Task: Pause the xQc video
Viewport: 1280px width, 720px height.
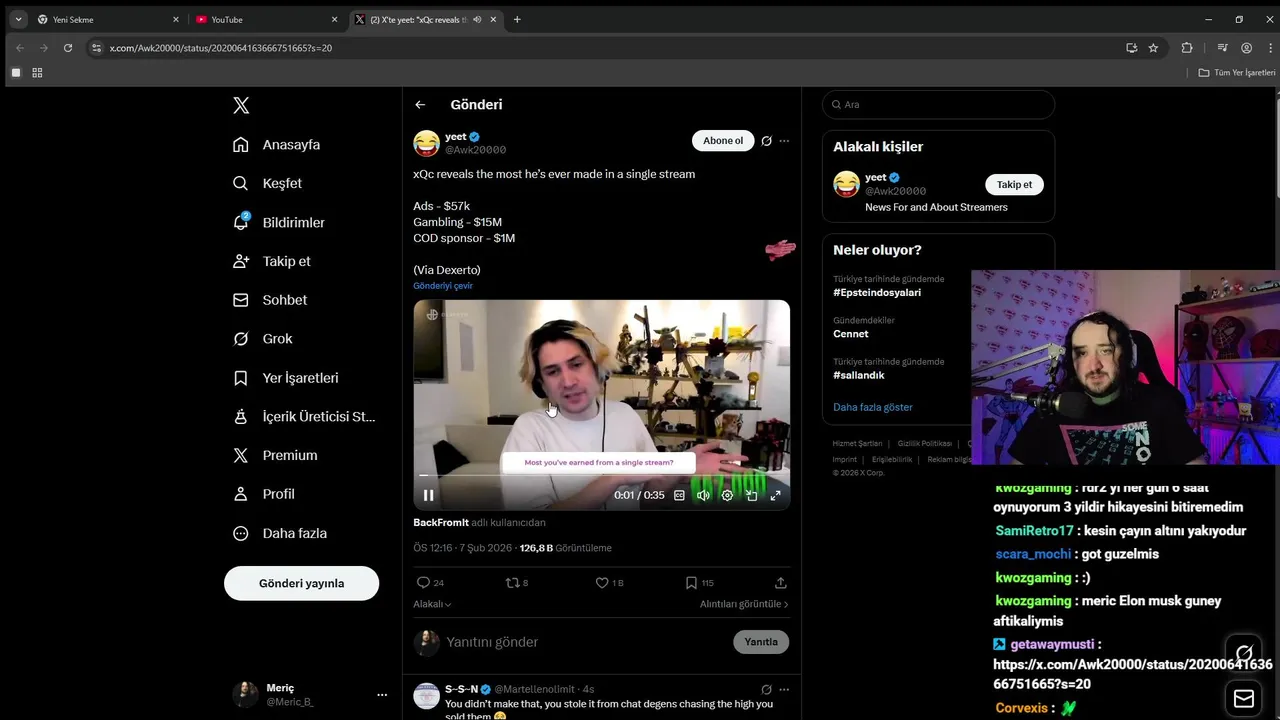Action: coord(429,495)
